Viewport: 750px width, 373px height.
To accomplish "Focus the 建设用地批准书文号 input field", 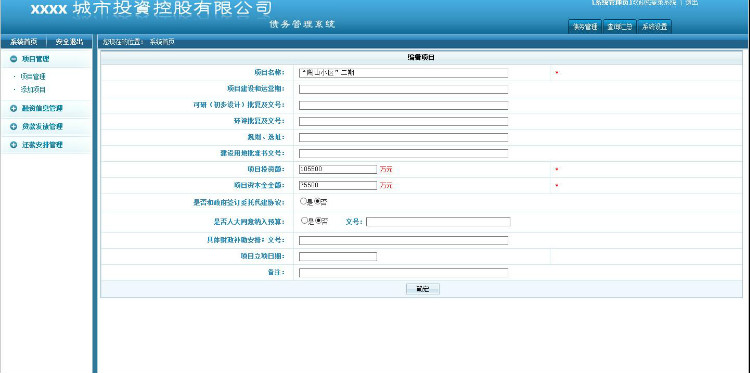I will [x=403, y=154].
